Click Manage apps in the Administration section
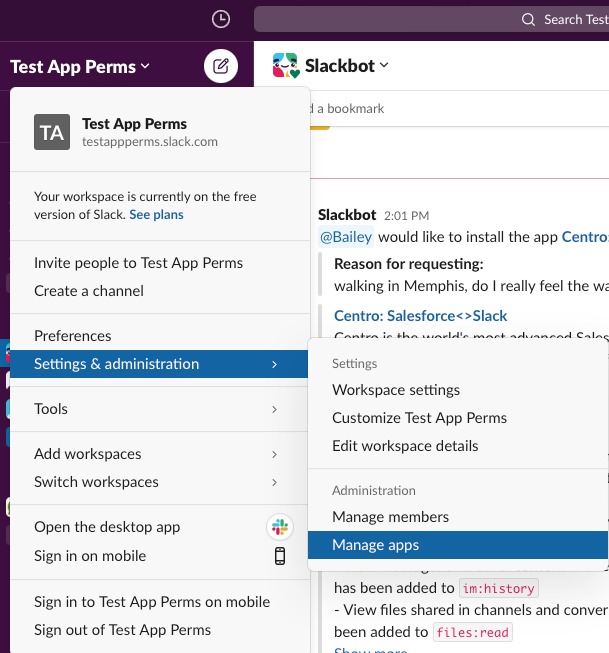 (458, 545)
